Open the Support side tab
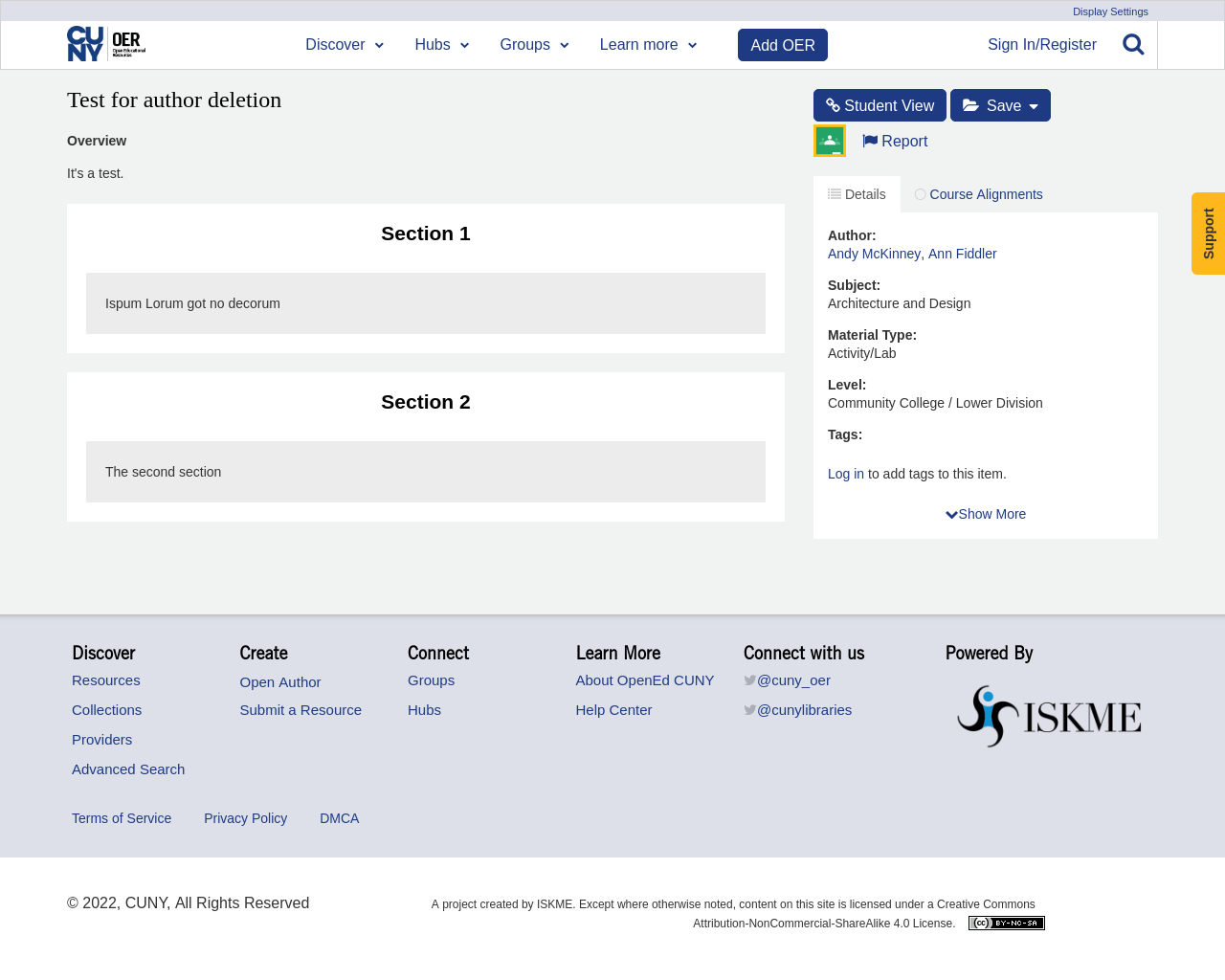Image resolution: width=1225 pixels, height=980 pixels. pyautogui.click(x=1208, y=234)
